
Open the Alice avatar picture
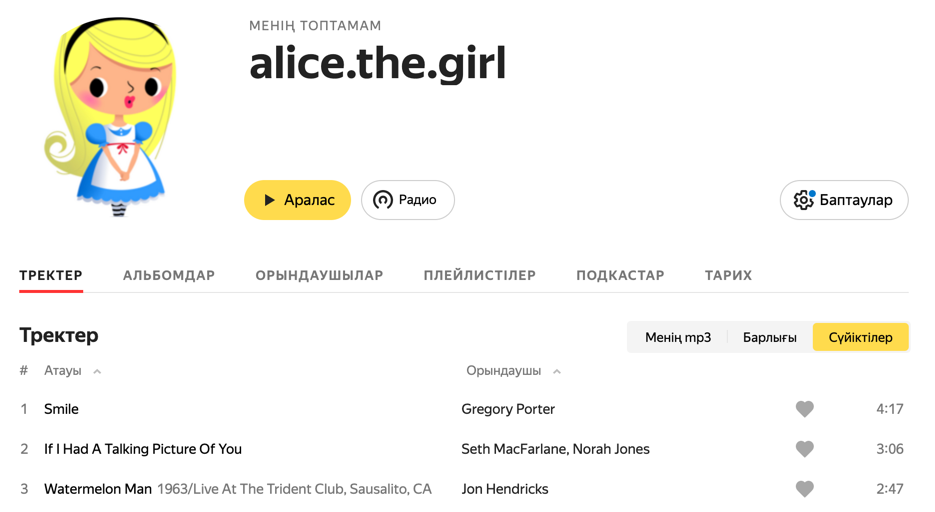coord(112,116)
